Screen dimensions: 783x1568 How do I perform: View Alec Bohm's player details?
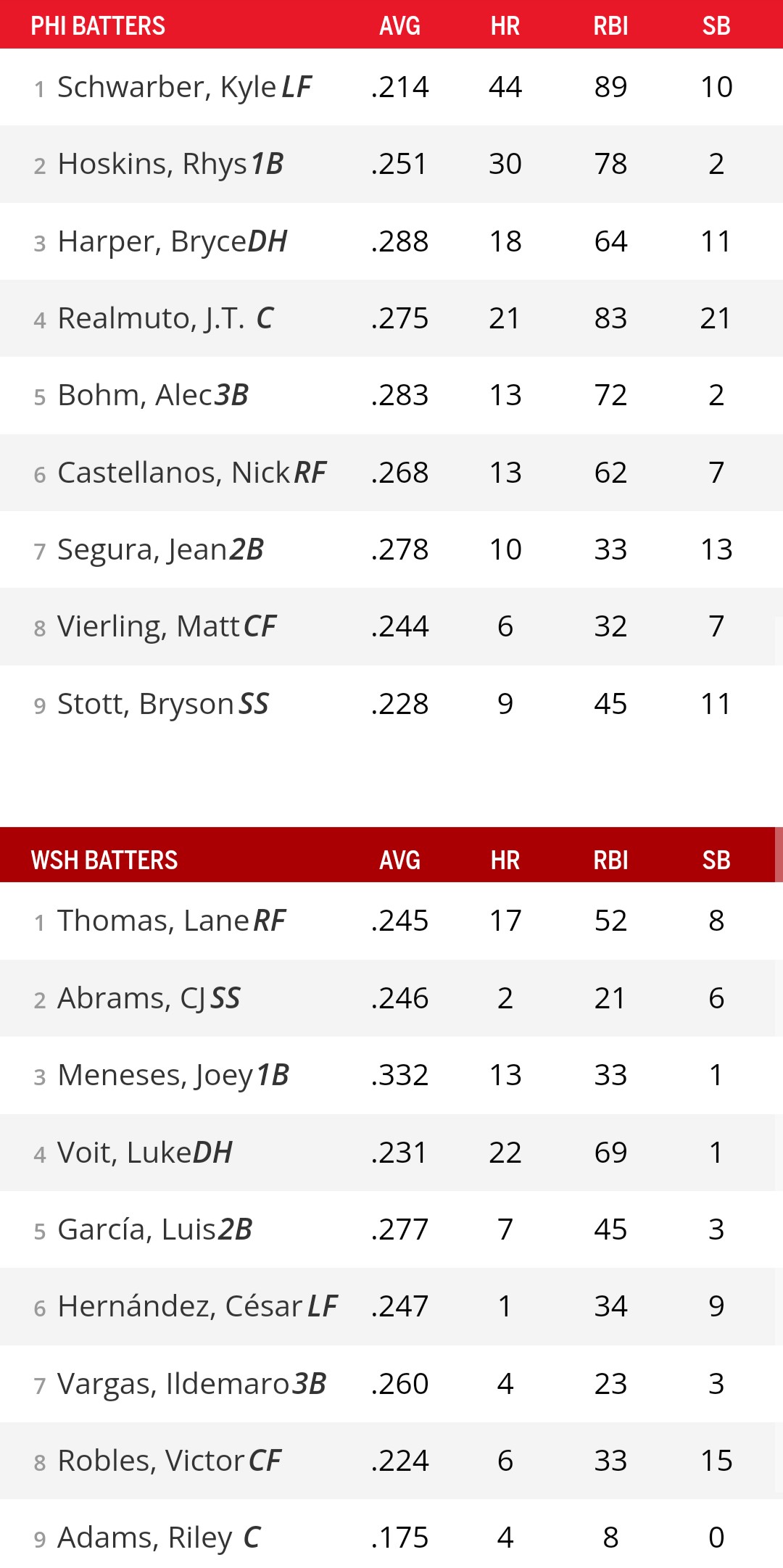click(x=134, y=396)
